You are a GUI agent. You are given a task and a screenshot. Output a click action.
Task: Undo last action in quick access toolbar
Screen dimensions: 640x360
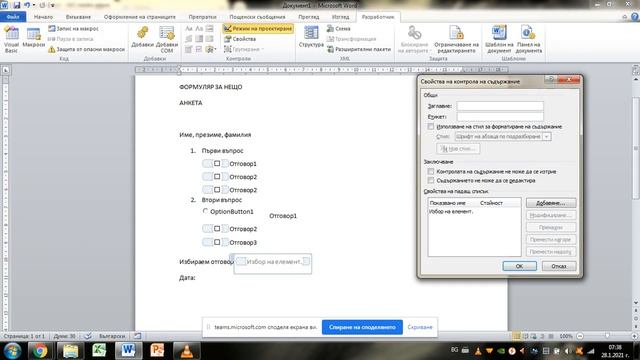pyautogui.click(x=27, y=5)
